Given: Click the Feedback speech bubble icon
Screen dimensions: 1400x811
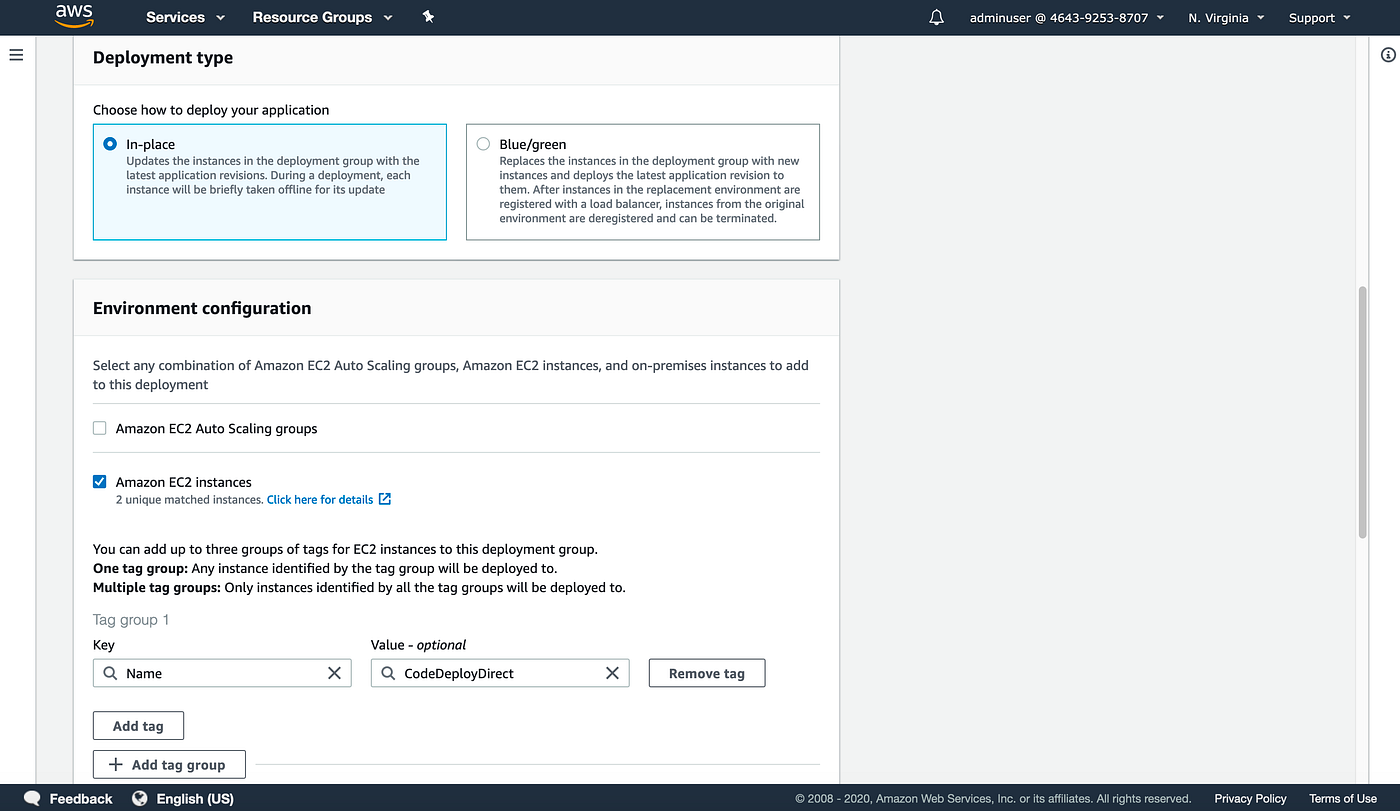Looking at the screenshot, I should point(31,798).
